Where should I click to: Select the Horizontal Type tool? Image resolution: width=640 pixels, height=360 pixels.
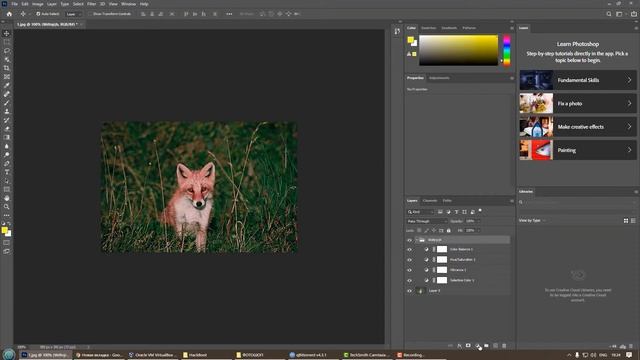(7, 172)
